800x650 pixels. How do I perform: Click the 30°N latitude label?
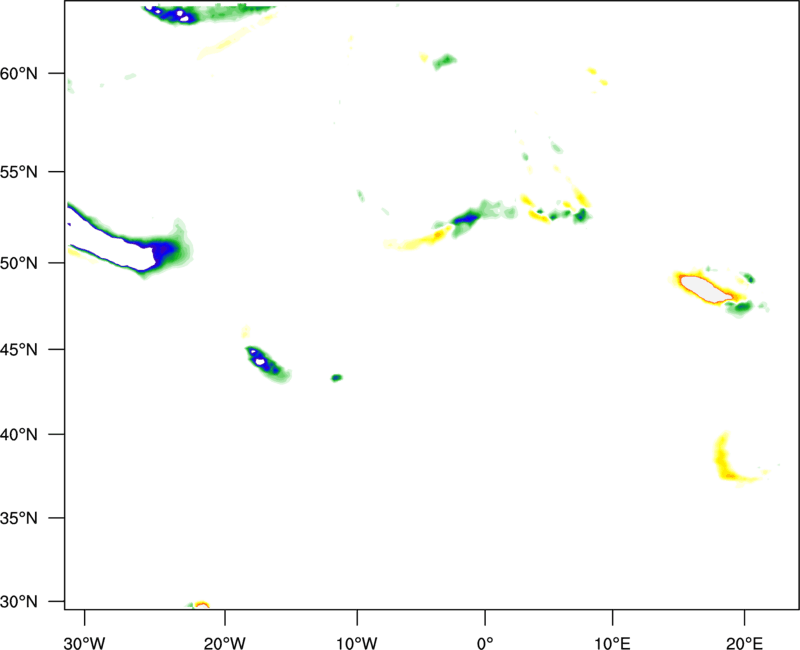point(19,602)
